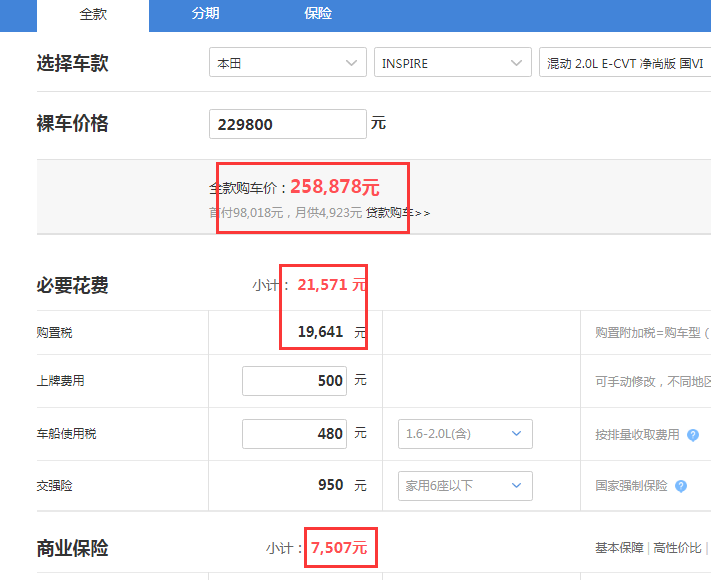
Task: Click the 上牌费用 input showing 500
Action: 294,381
